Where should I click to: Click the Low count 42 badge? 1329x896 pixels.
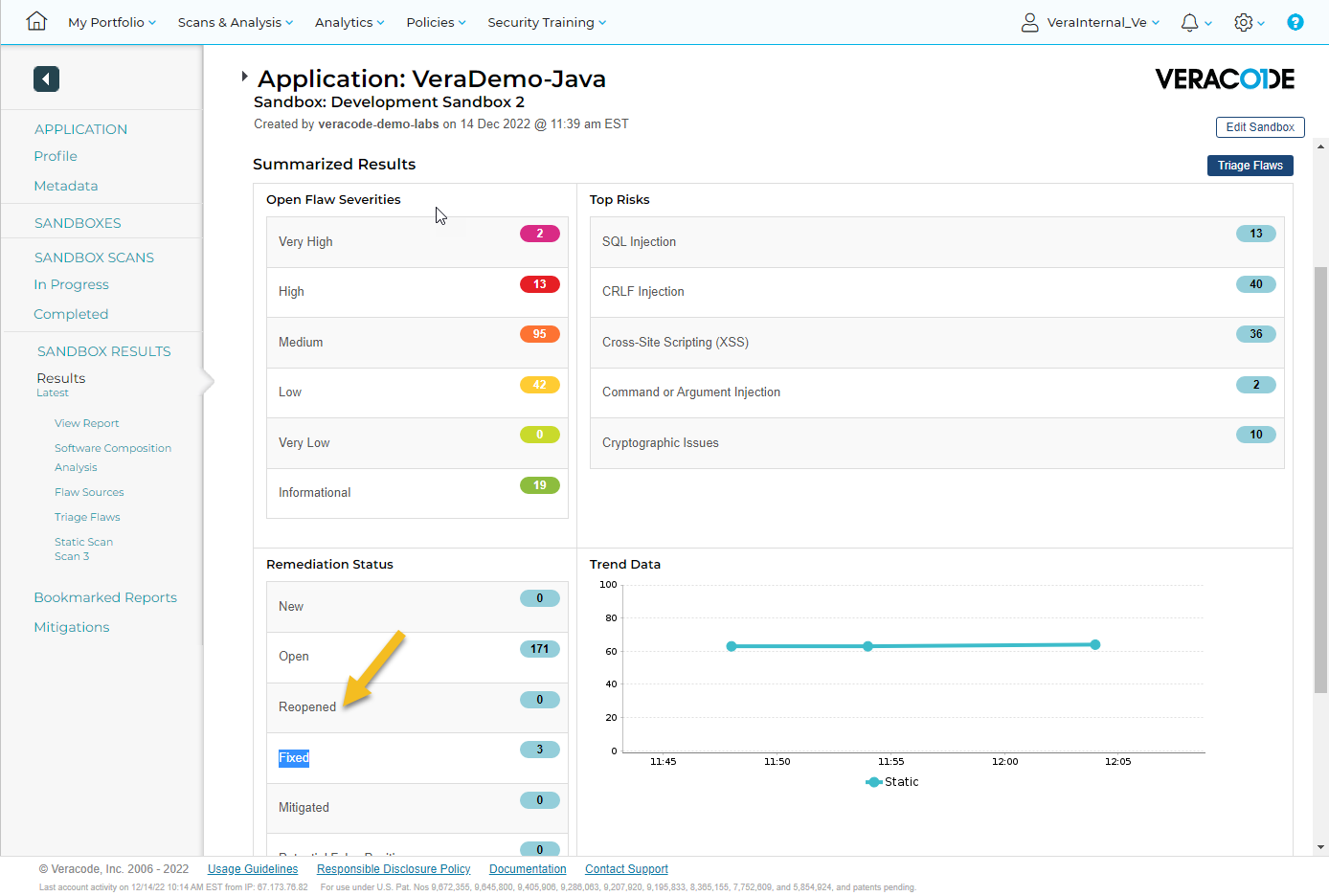[540, 385]
